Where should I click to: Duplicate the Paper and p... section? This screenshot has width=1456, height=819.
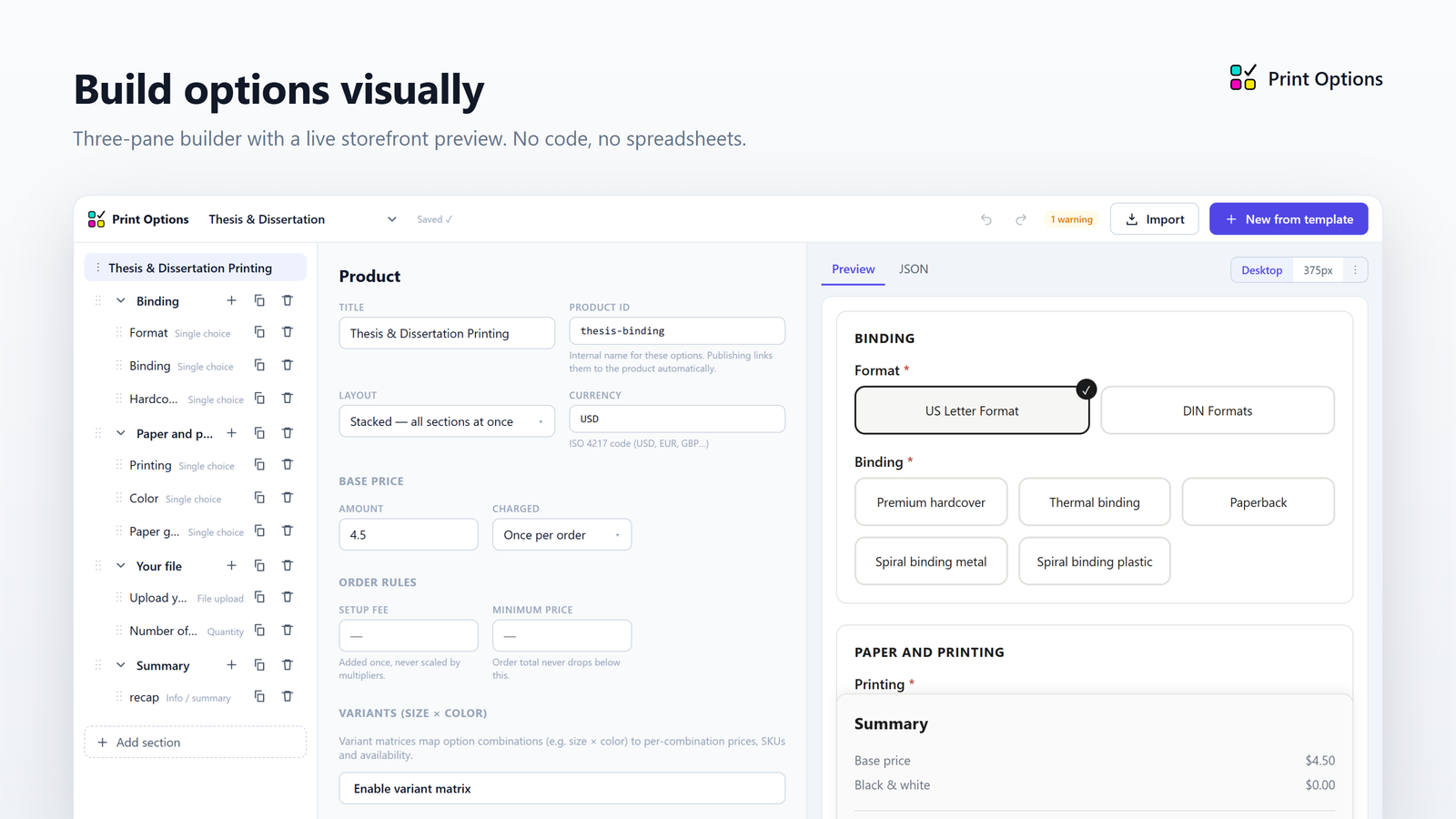click(x=259, y=433)
